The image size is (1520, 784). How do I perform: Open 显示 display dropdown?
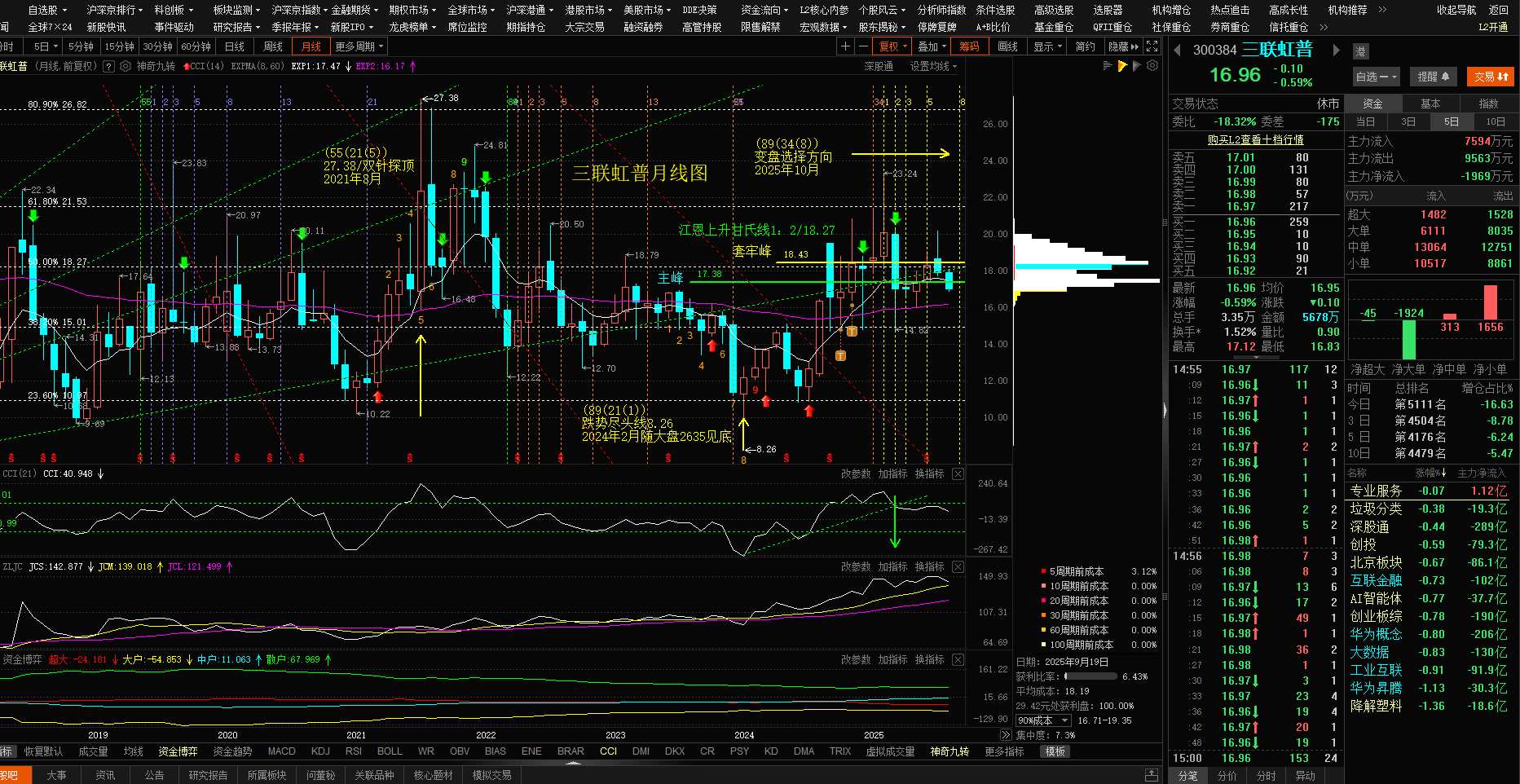point(1047,46)
